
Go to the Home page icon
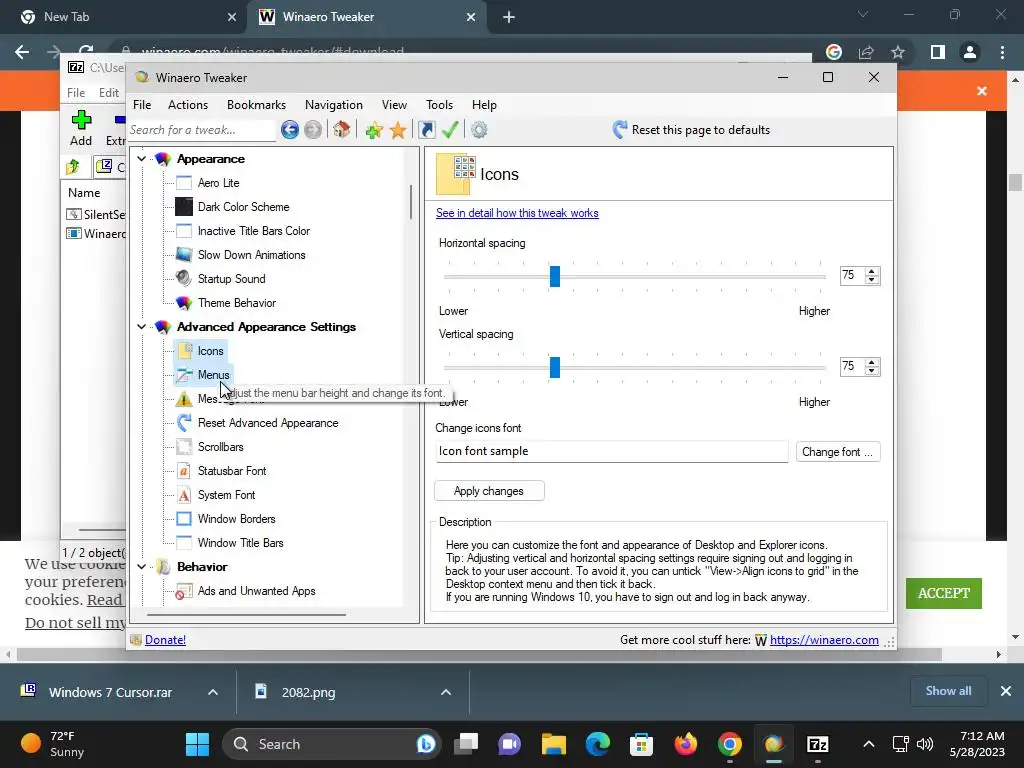(342, 129)
